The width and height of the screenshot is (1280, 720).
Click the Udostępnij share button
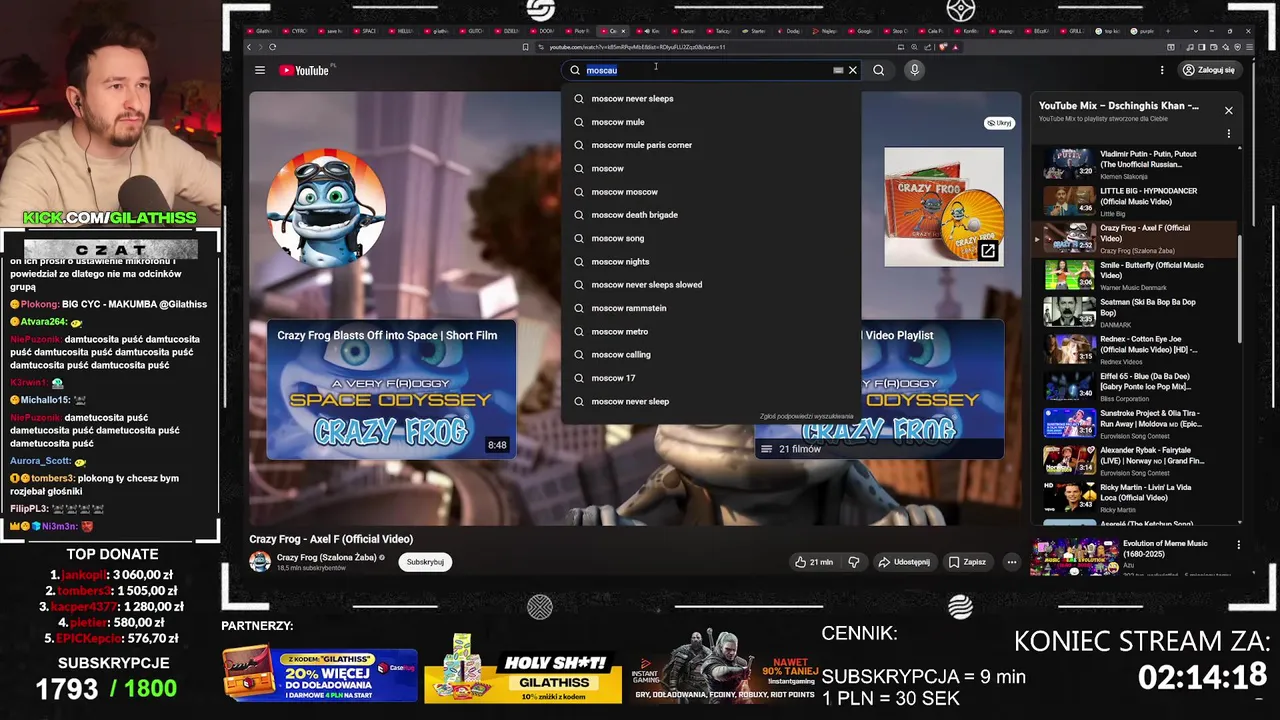tap(904, 562)
